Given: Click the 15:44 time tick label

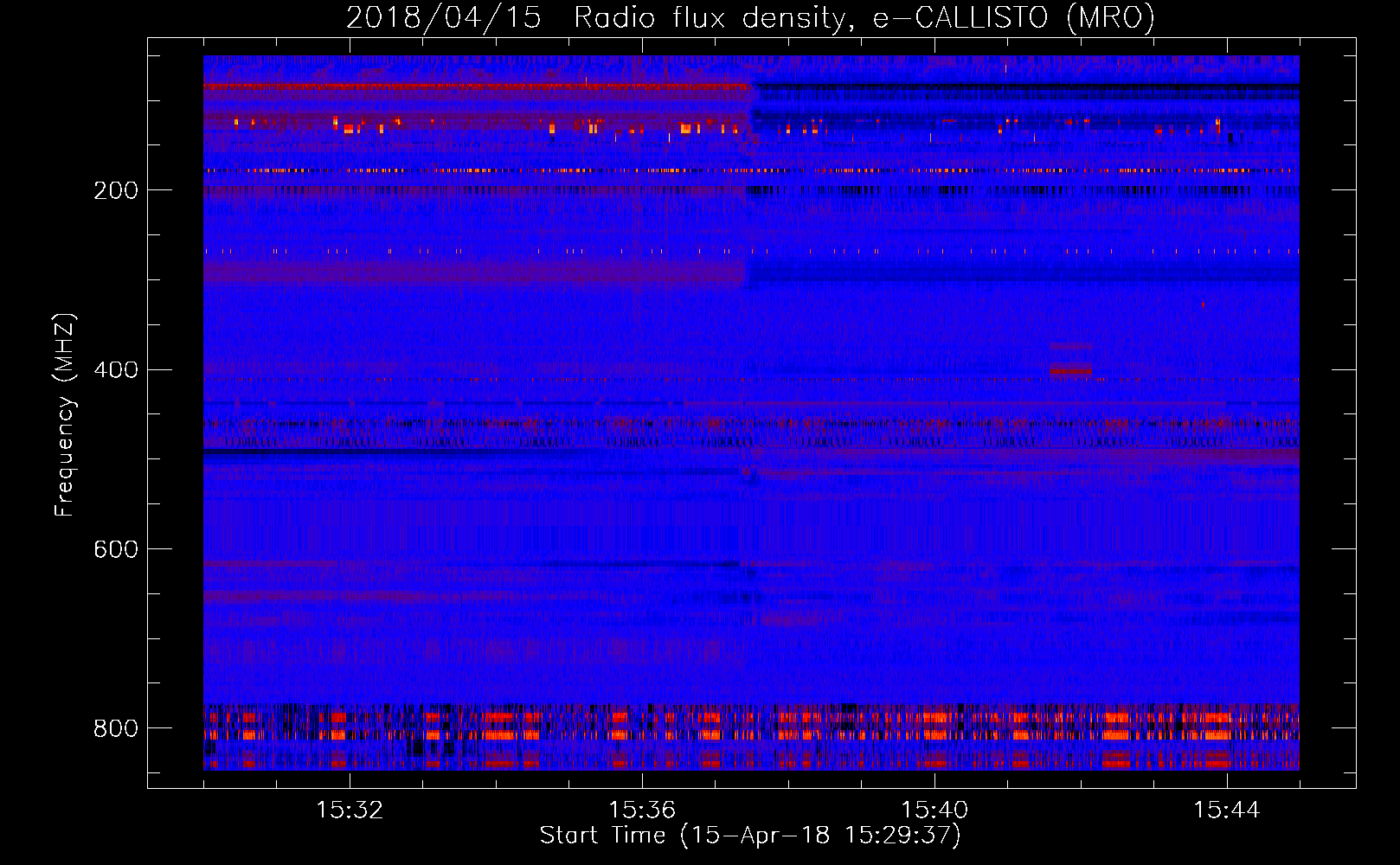Looking at the screenshot, I should point(1227,811).
